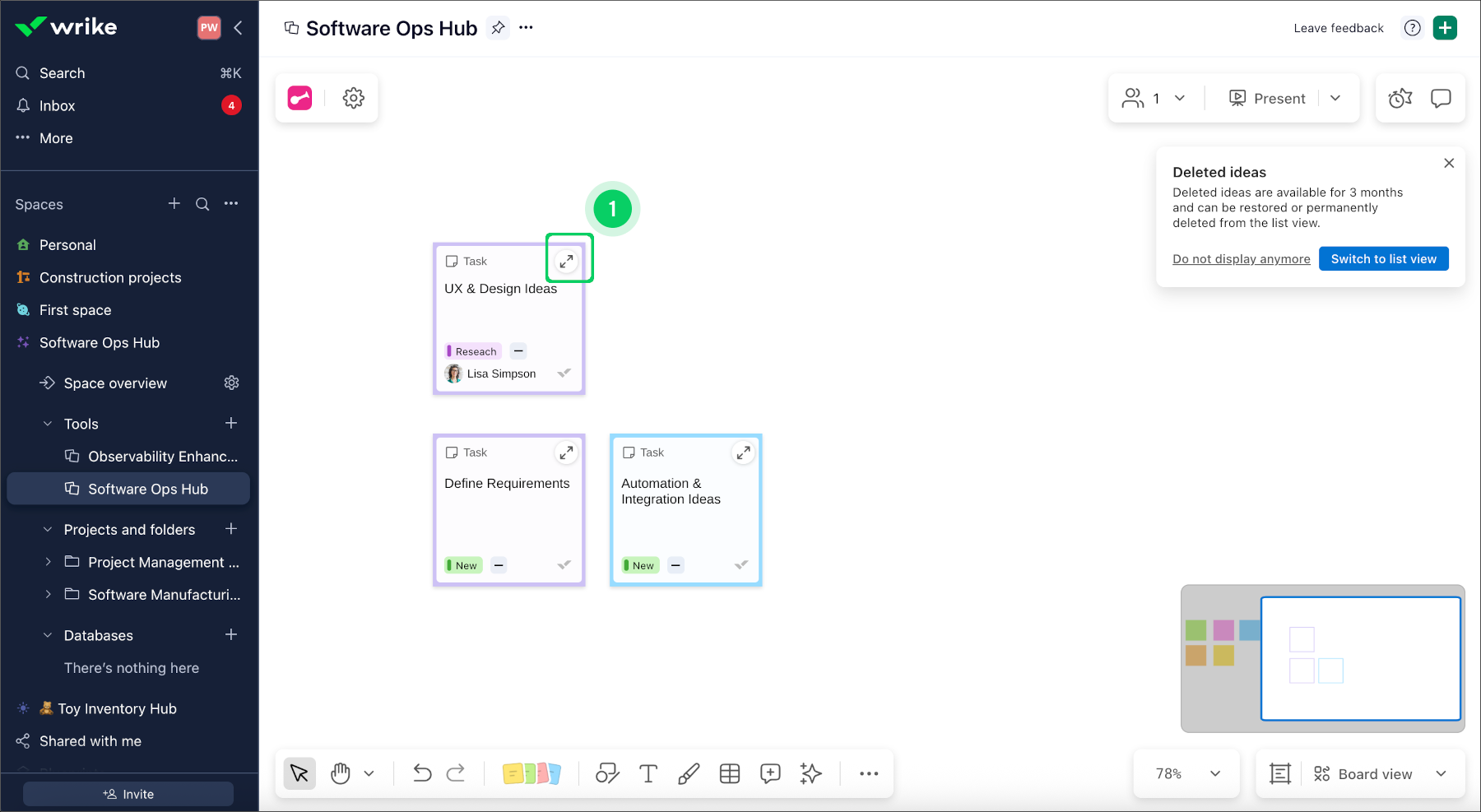Click the Do not display anymore link
This screenshot has width=1481, height=812.
(x=1241, y=259)
